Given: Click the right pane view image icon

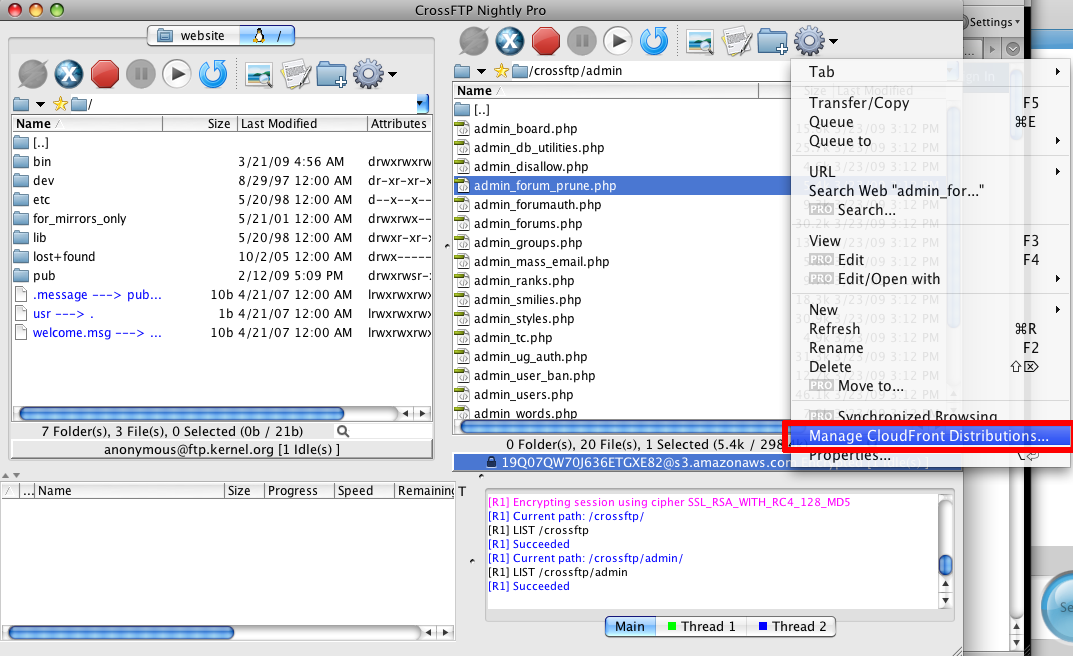Looking at the screenshot, I should pyautogui.click(x=700, y=41).
